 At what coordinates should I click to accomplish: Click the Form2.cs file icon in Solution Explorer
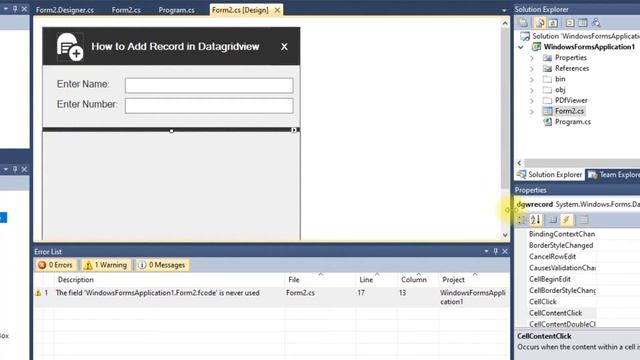point(547,111)
